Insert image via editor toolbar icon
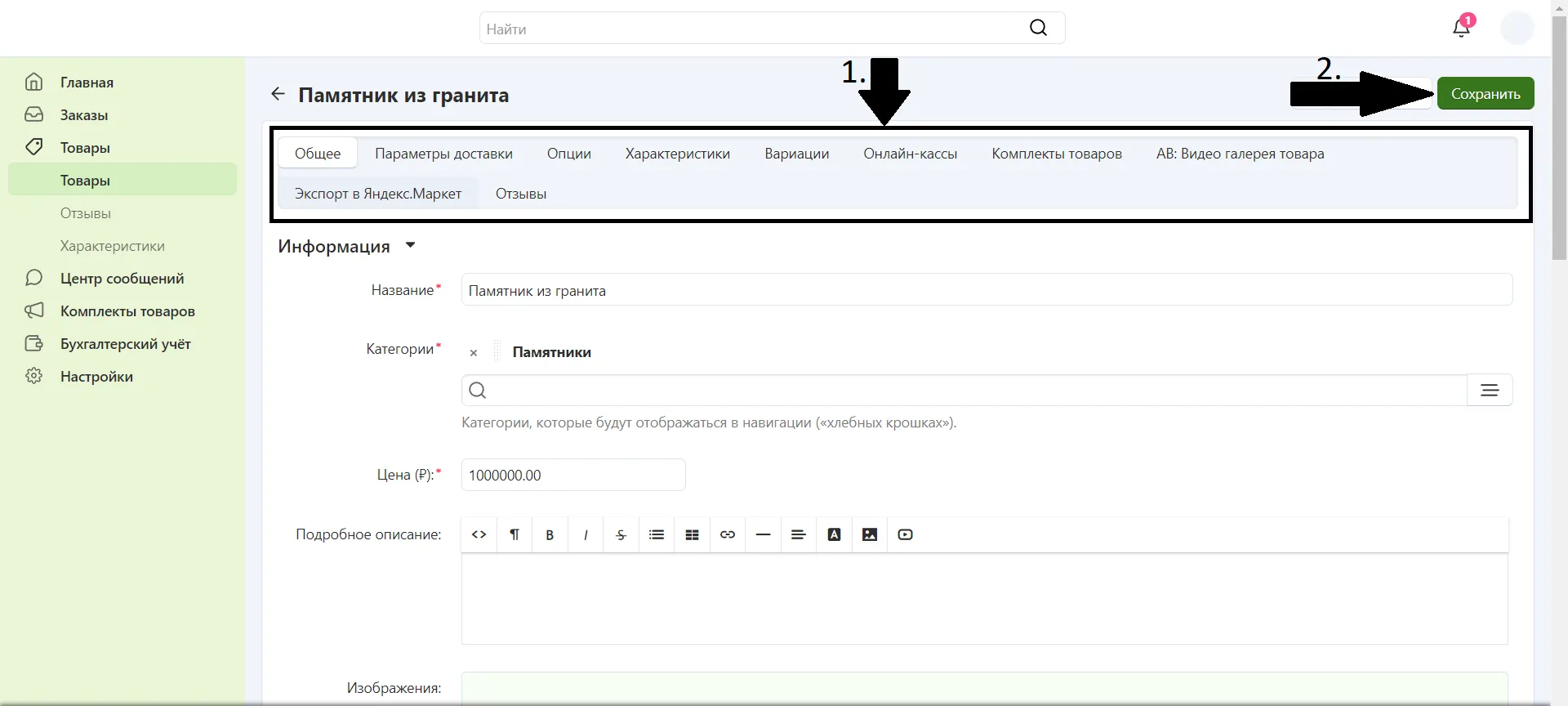The image size is (1568, 706). click(x=870, y=534)
